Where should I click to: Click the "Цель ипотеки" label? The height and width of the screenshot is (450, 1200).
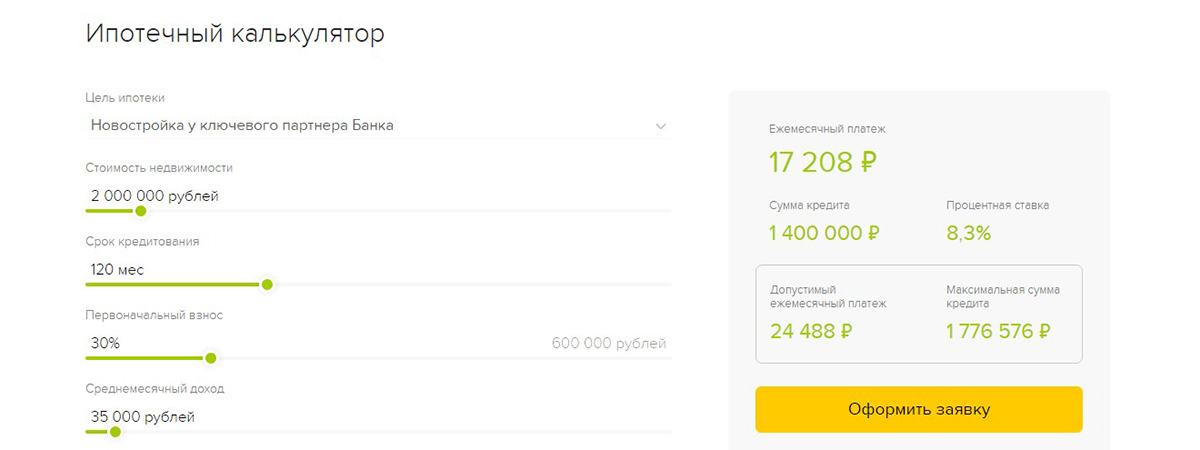pos(126,98)
